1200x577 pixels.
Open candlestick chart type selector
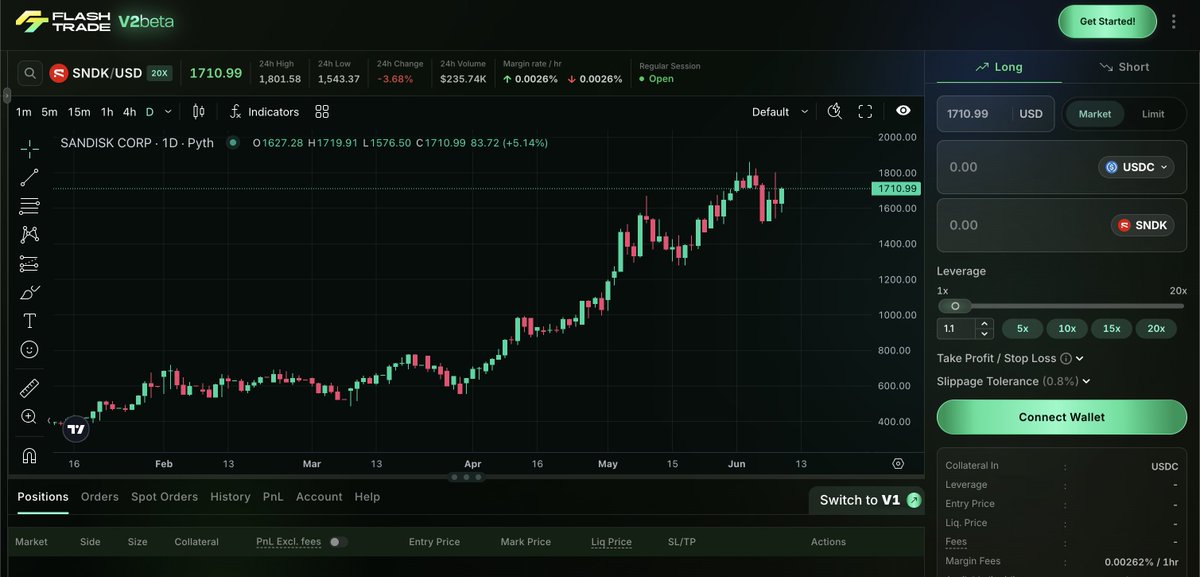tap(198, 112)
